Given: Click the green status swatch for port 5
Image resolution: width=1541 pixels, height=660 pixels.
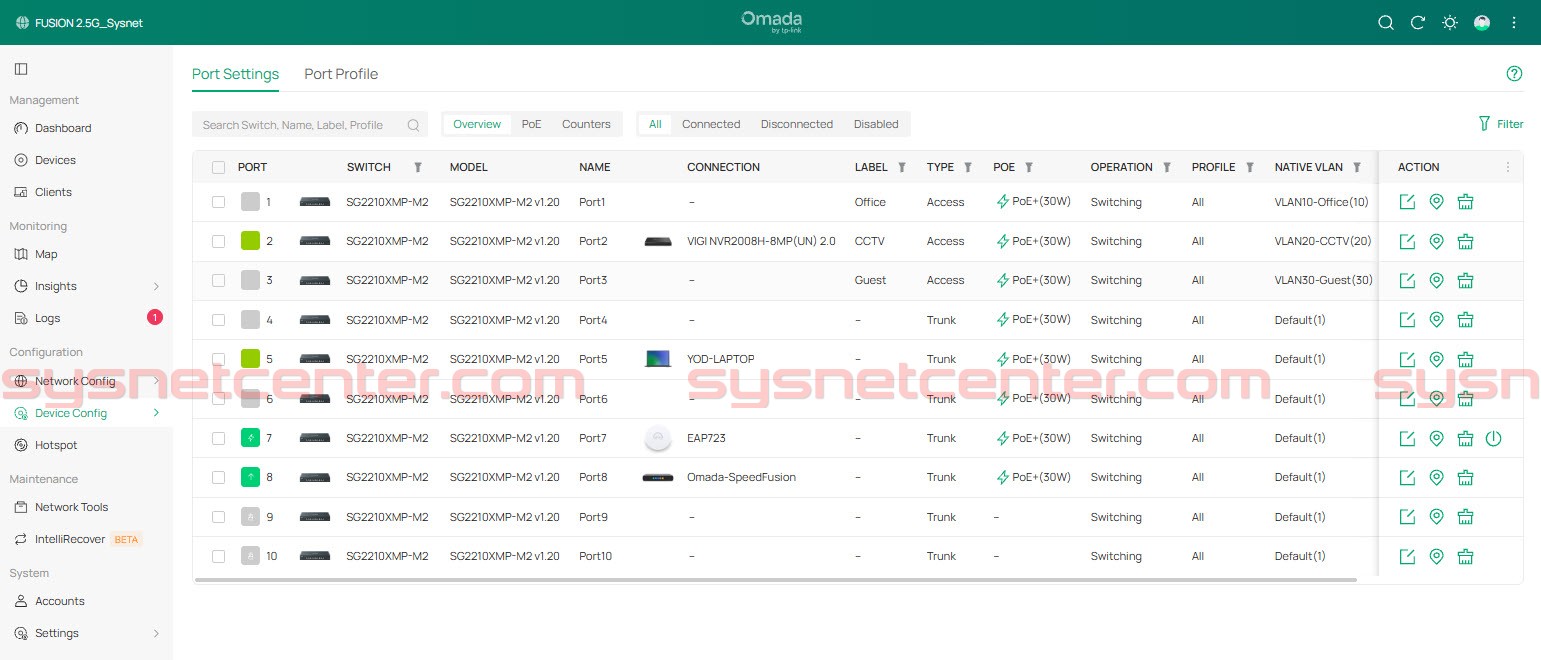Looking at the screenshot, I should pyautogui.click(x=250, y=359).
